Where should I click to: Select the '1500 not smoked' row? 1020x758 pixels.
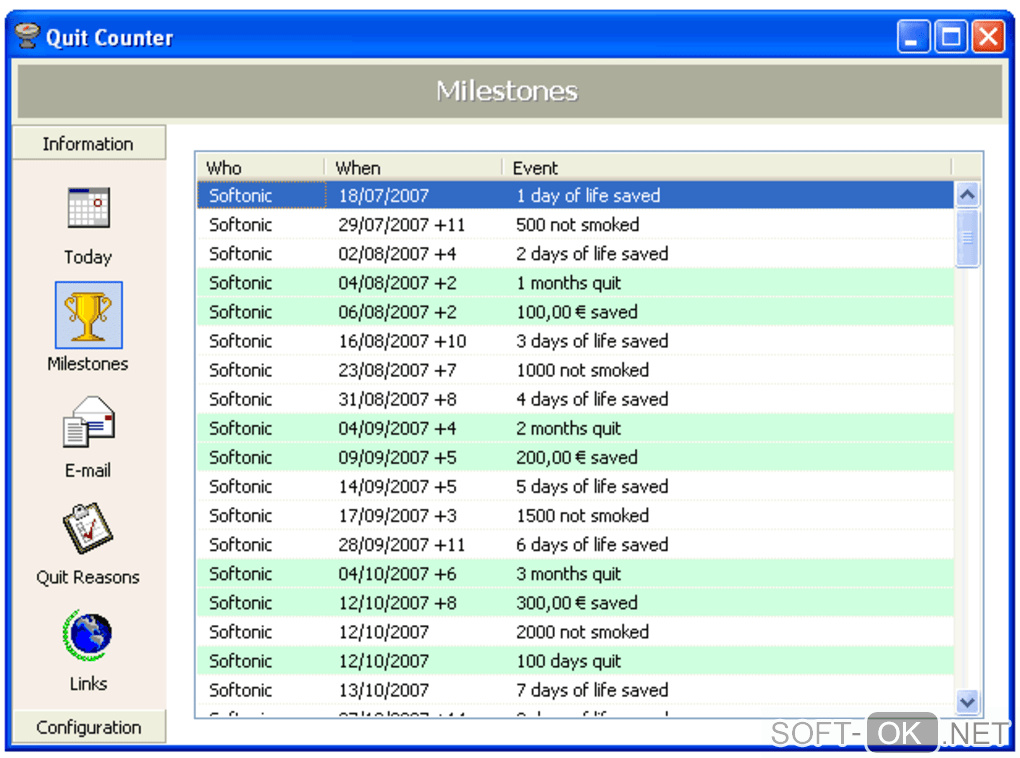click(x=576, y=515)
